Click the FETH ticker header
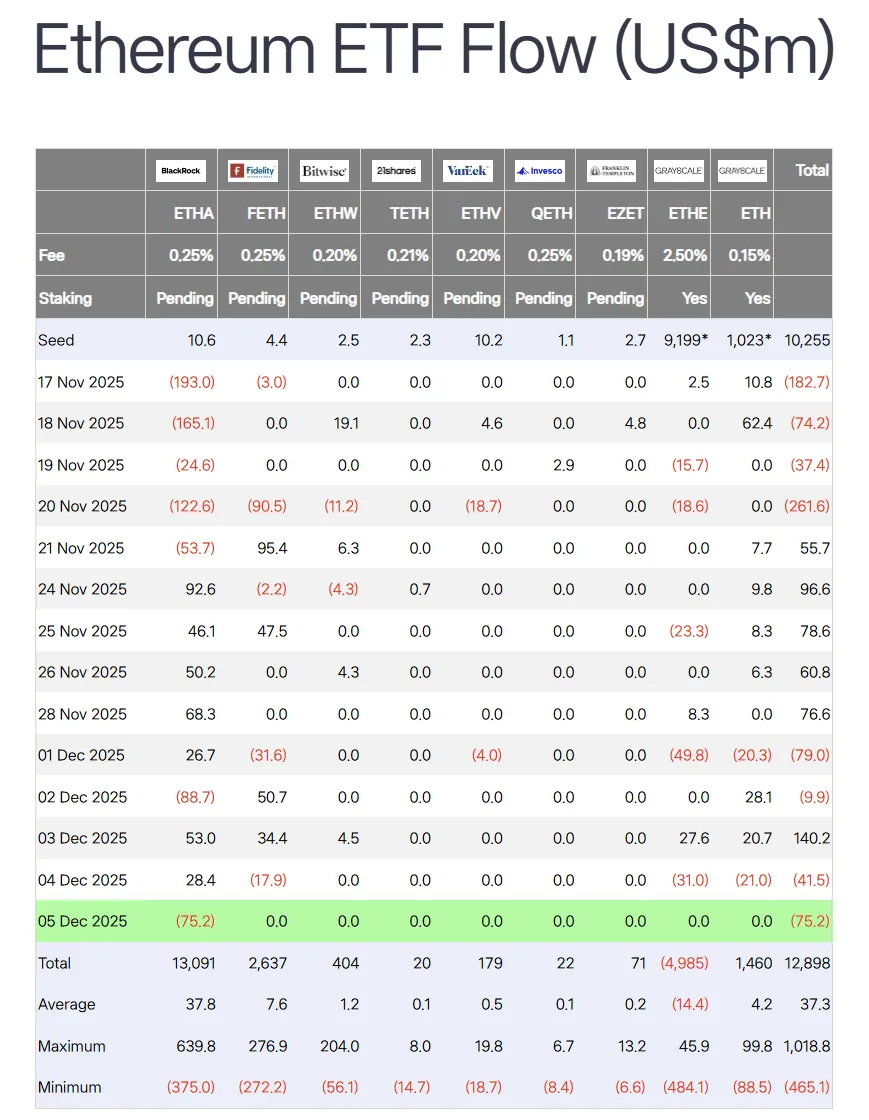The width and height of the screenshot is (869, 1120). [266, 213]
